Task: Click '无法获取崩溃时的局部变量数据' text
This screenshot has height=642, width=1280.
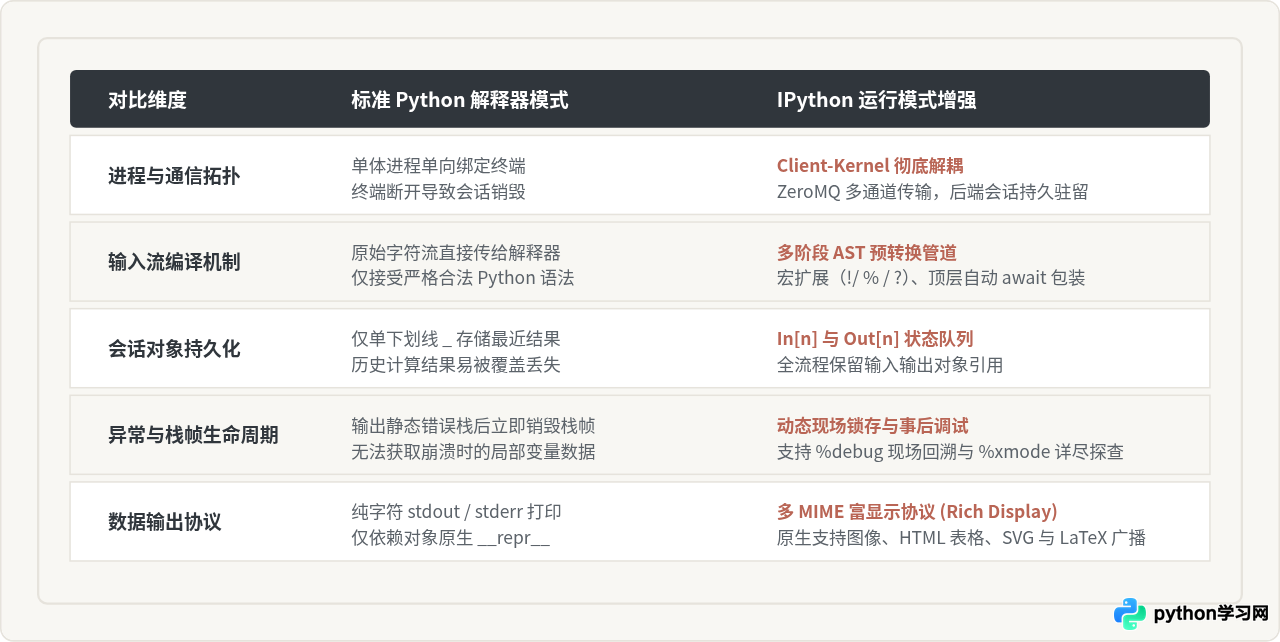Action: pos(473,451)
